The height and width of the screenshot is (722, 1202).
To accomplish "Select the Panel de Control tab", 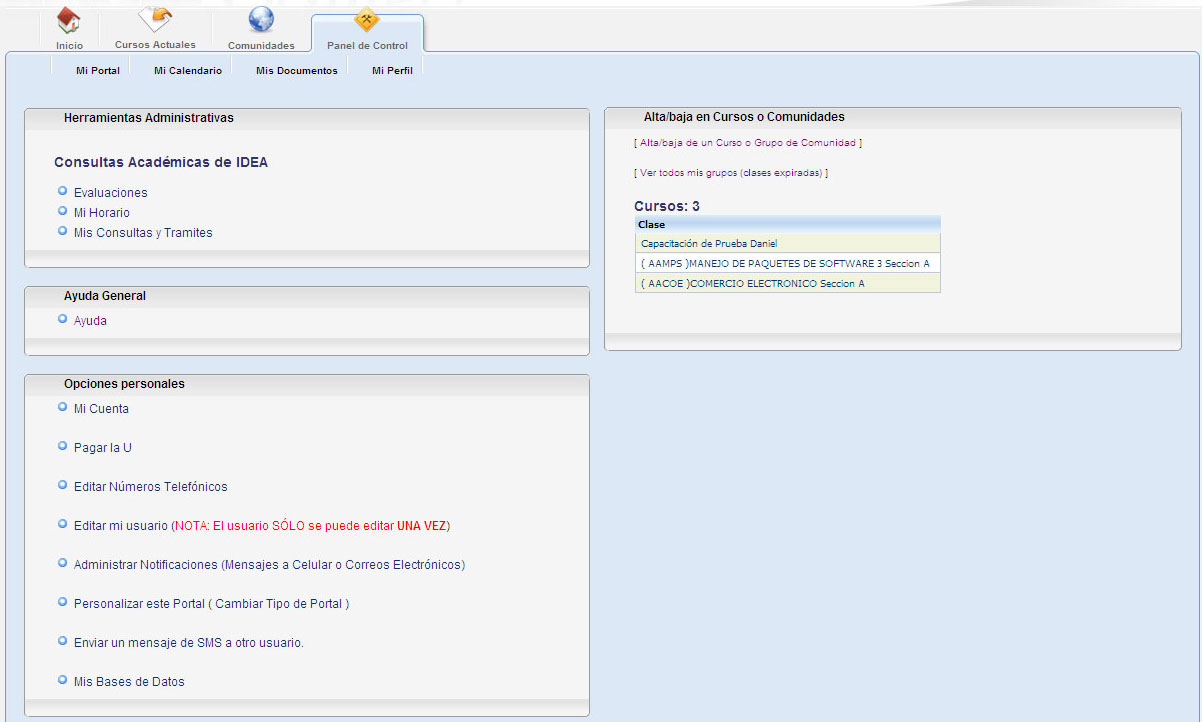I will [x=368, y=33].
